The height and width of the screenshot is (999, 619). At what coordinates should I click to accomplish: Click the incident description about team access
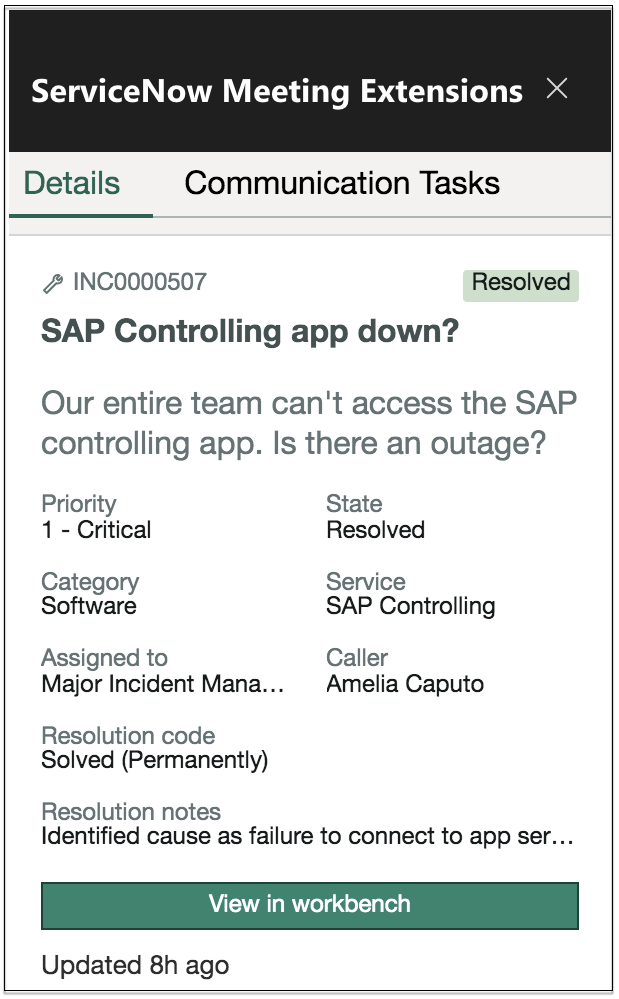coord(309,423)
